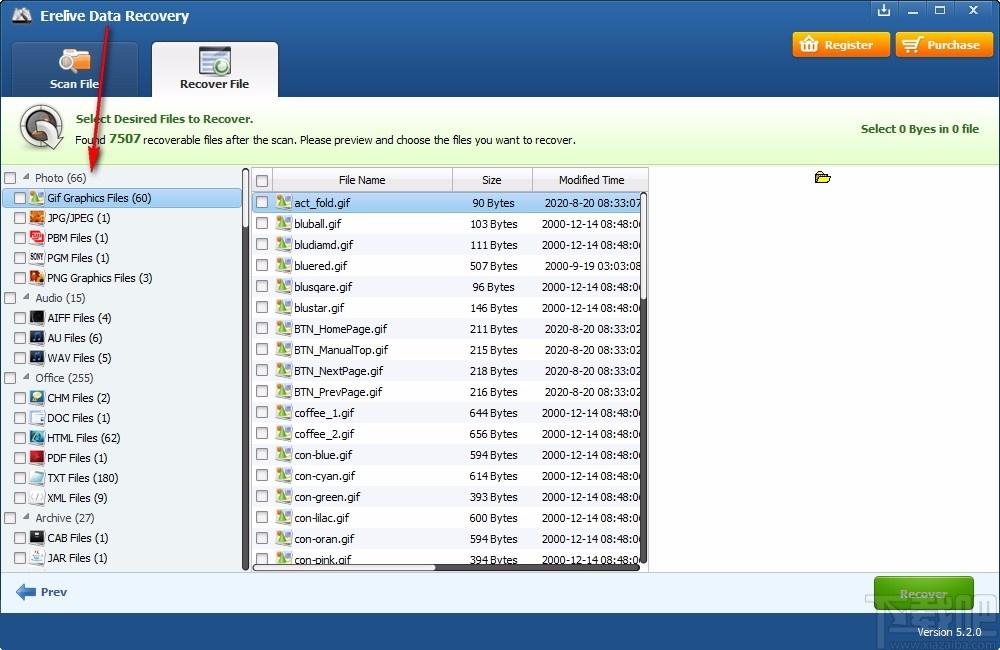
Task: Click the yellow open folder icon in preview pane
Action: point(822,177)
